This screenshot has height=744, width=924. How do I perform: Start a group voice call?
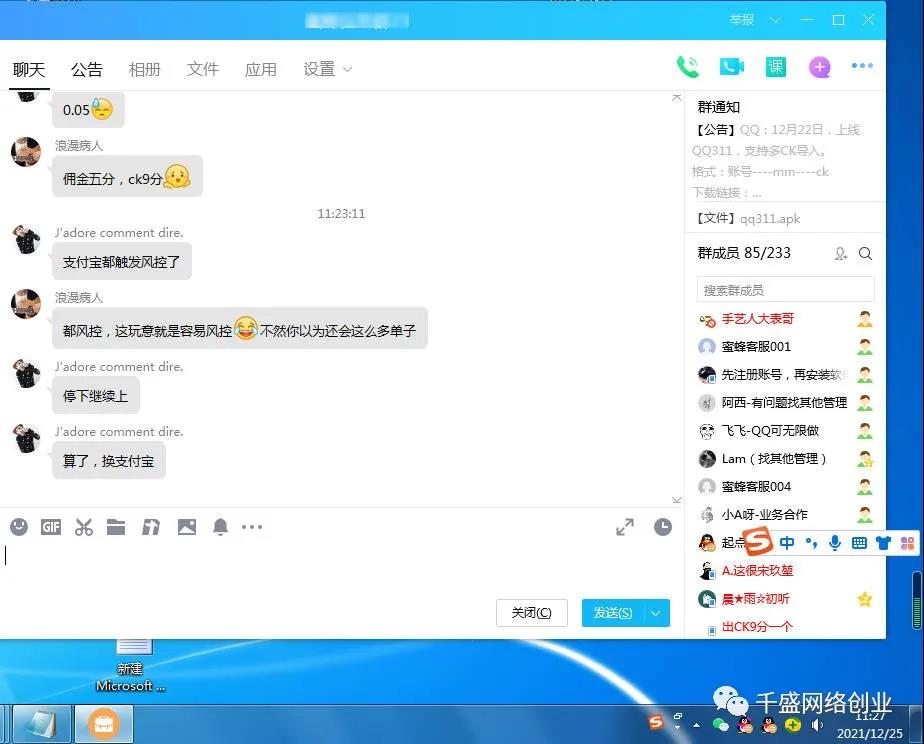687,67
